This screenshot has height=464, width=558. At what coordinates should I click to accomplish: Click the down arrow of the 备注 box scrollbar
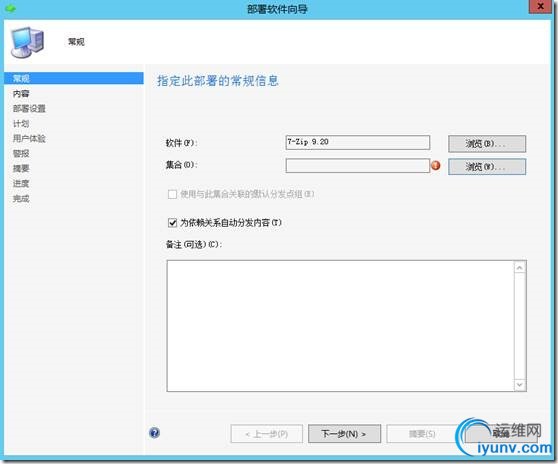pos(520,385)
